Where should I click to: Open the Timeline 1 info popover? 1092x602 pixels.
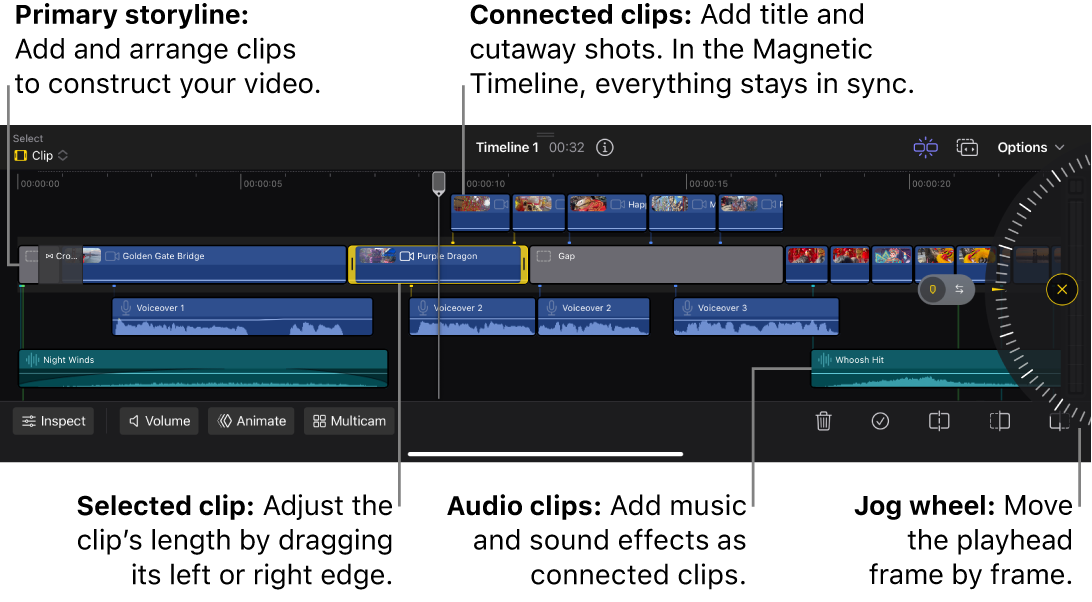[x=604, y=147]
